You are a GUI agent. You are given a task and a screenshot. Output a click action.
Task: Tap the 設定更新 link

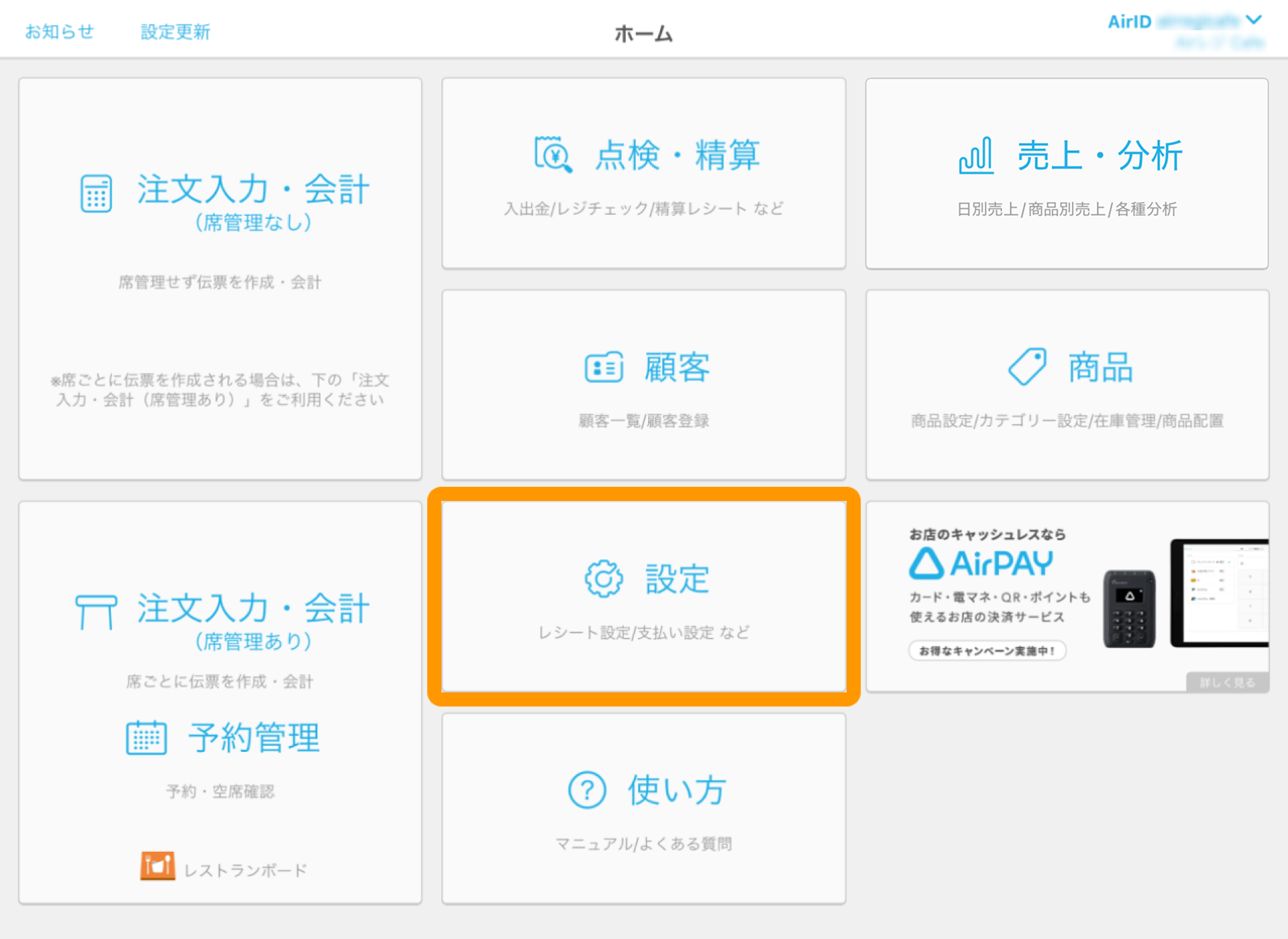click(175, 32)
